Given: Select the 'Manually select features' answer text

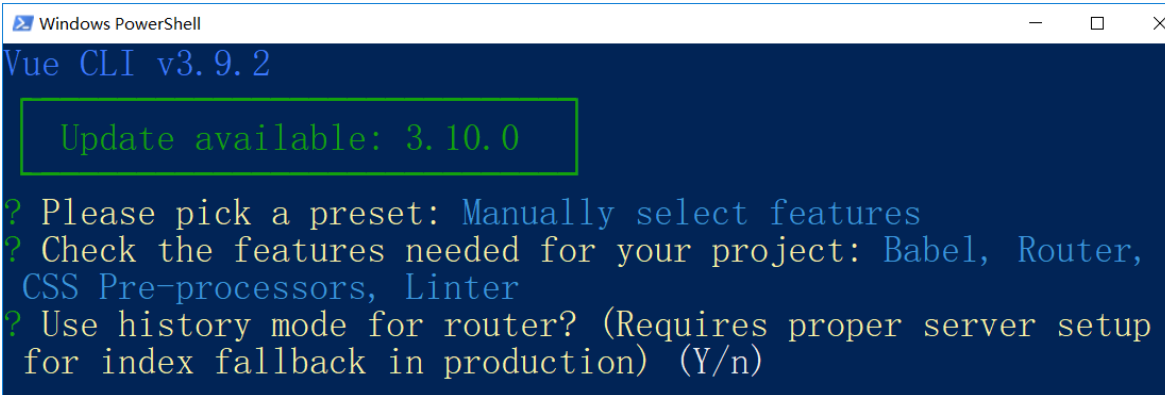Looking at the screenshot, I should (x=691, y=214).
